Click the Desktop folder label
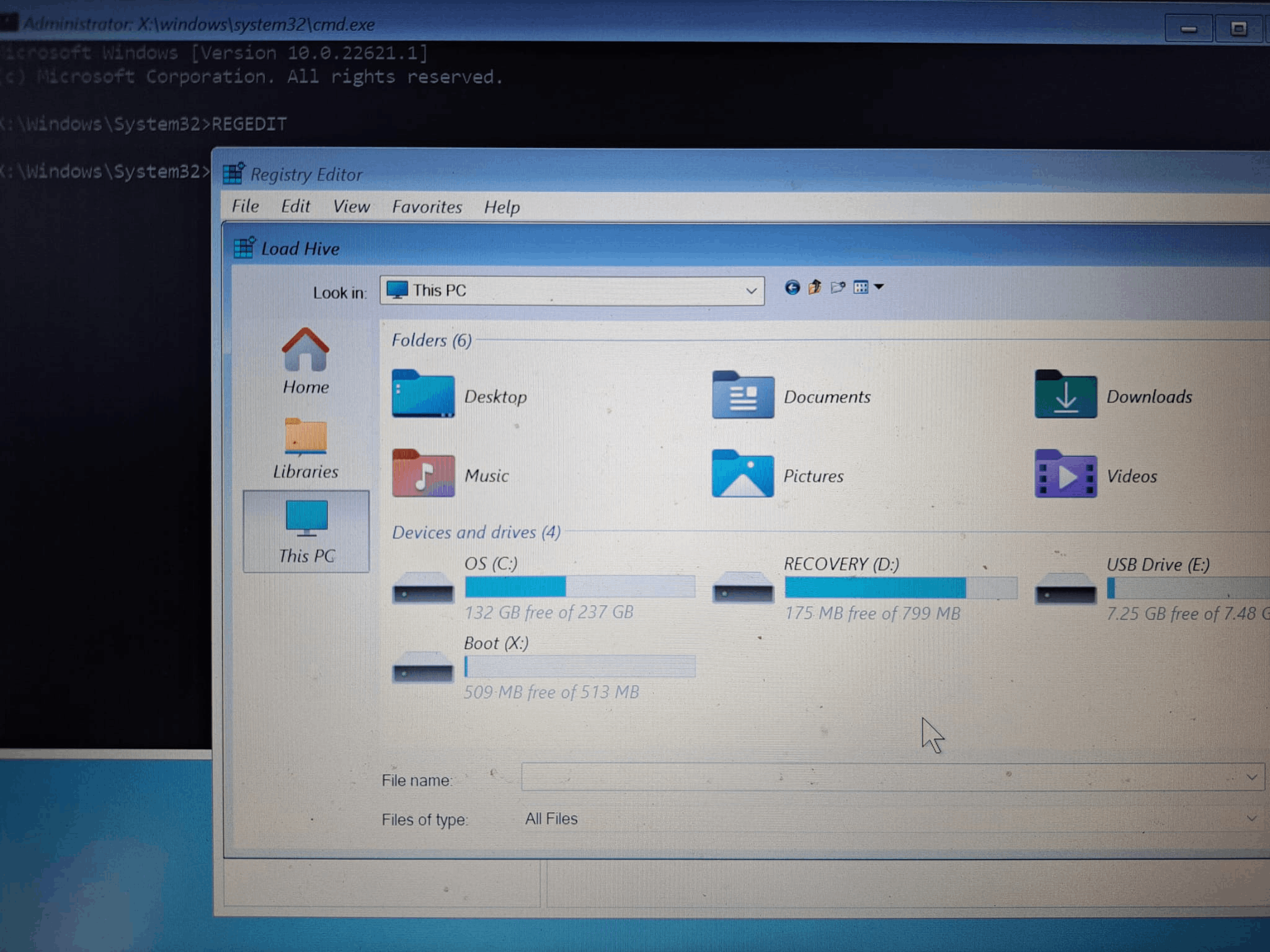 click(x=495, y=396)
